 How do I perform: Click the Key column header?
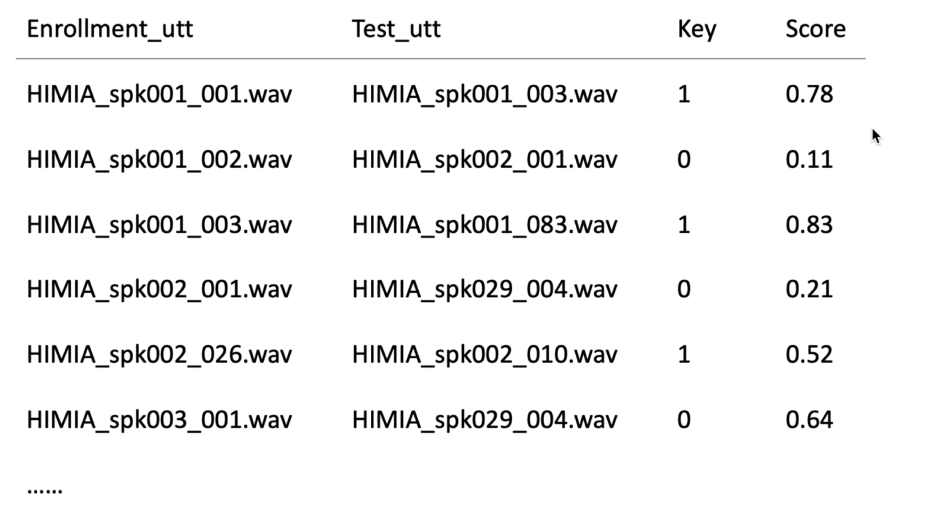(x=697, y=29)
